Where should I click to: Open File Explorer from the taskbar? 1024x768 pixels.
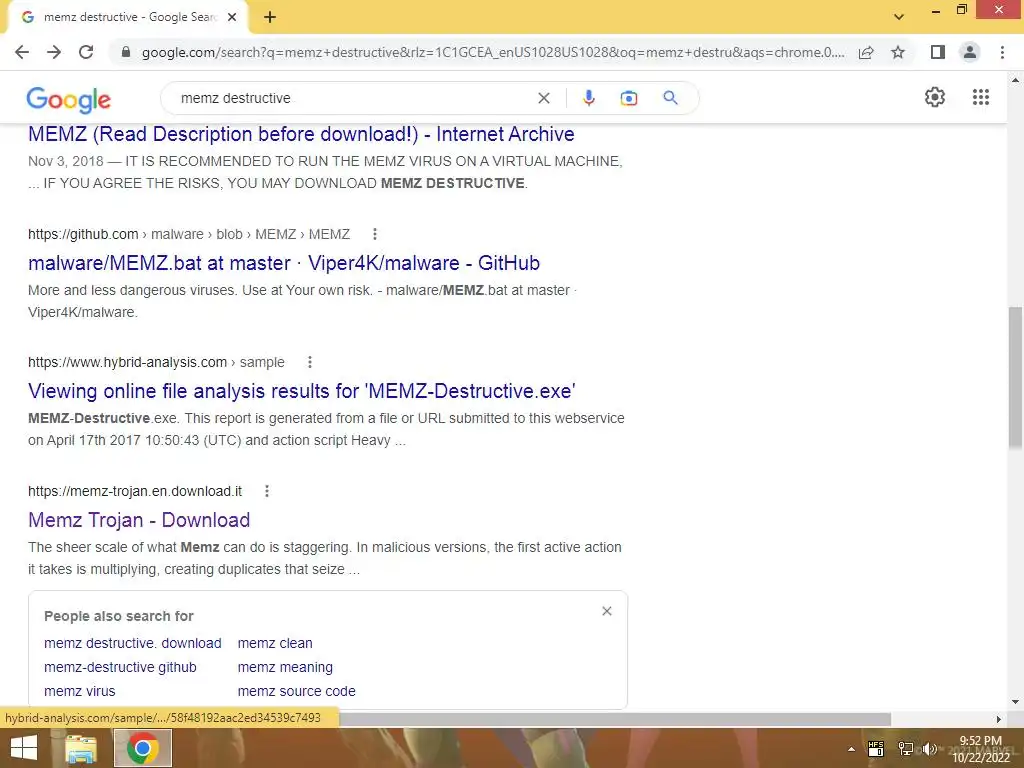(x=81, y=748)
